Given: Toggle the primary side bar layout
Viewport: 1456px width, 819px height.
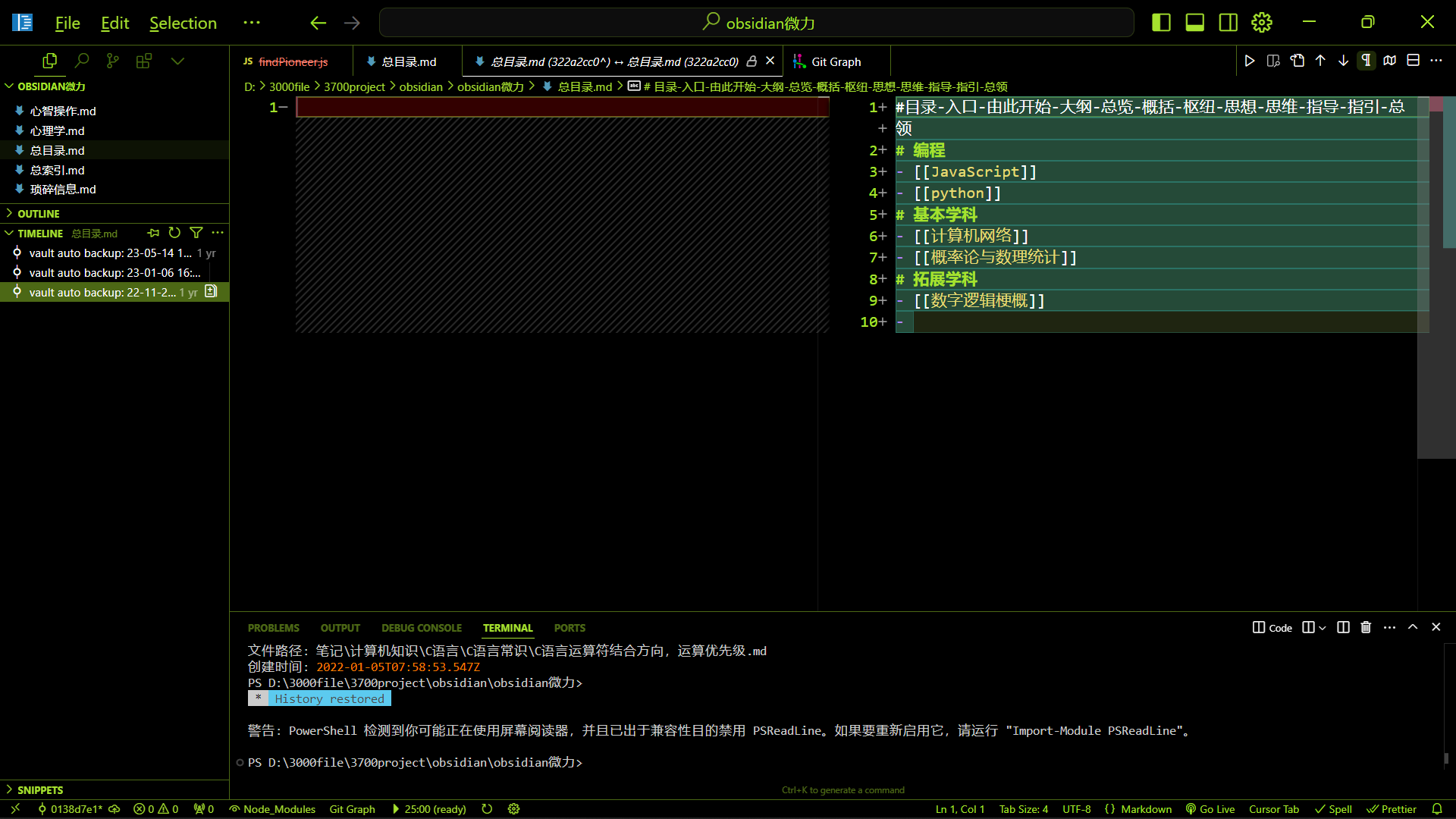Looking at the screenshot, I should (1161, 23).
